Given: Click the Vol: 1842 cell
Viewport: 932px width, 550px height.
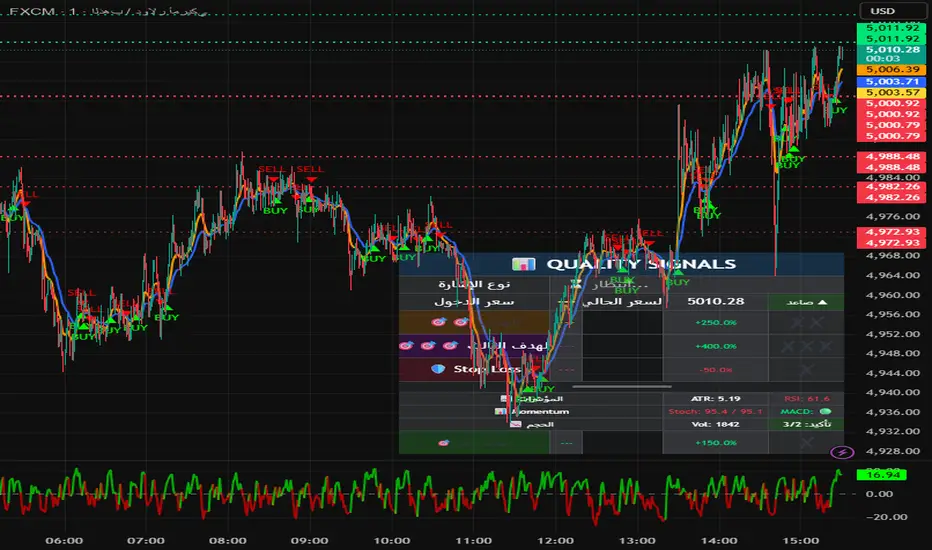Looking at the screenshot, I should 716,424.
